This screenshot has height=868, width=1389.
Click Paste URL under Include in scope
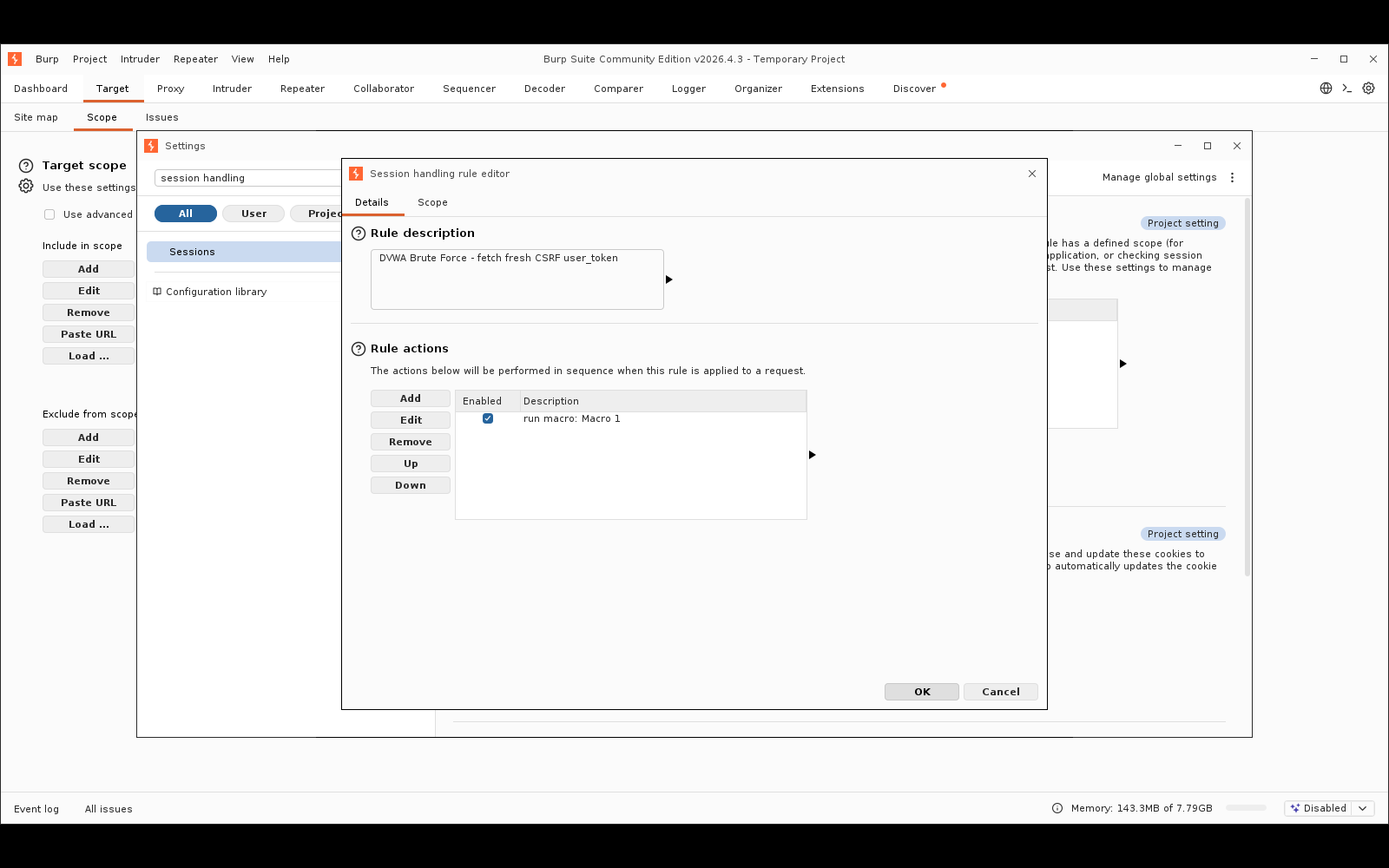89,334
